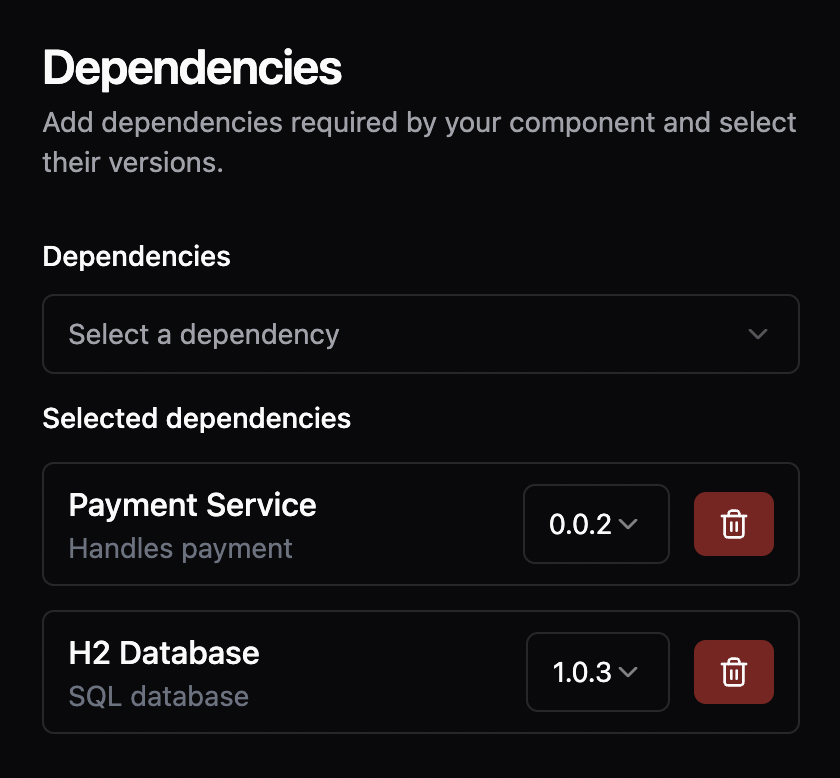Click the Select a dependency placeholder text
This screenshot has height=778, width=840.
(x=204, y=335)
